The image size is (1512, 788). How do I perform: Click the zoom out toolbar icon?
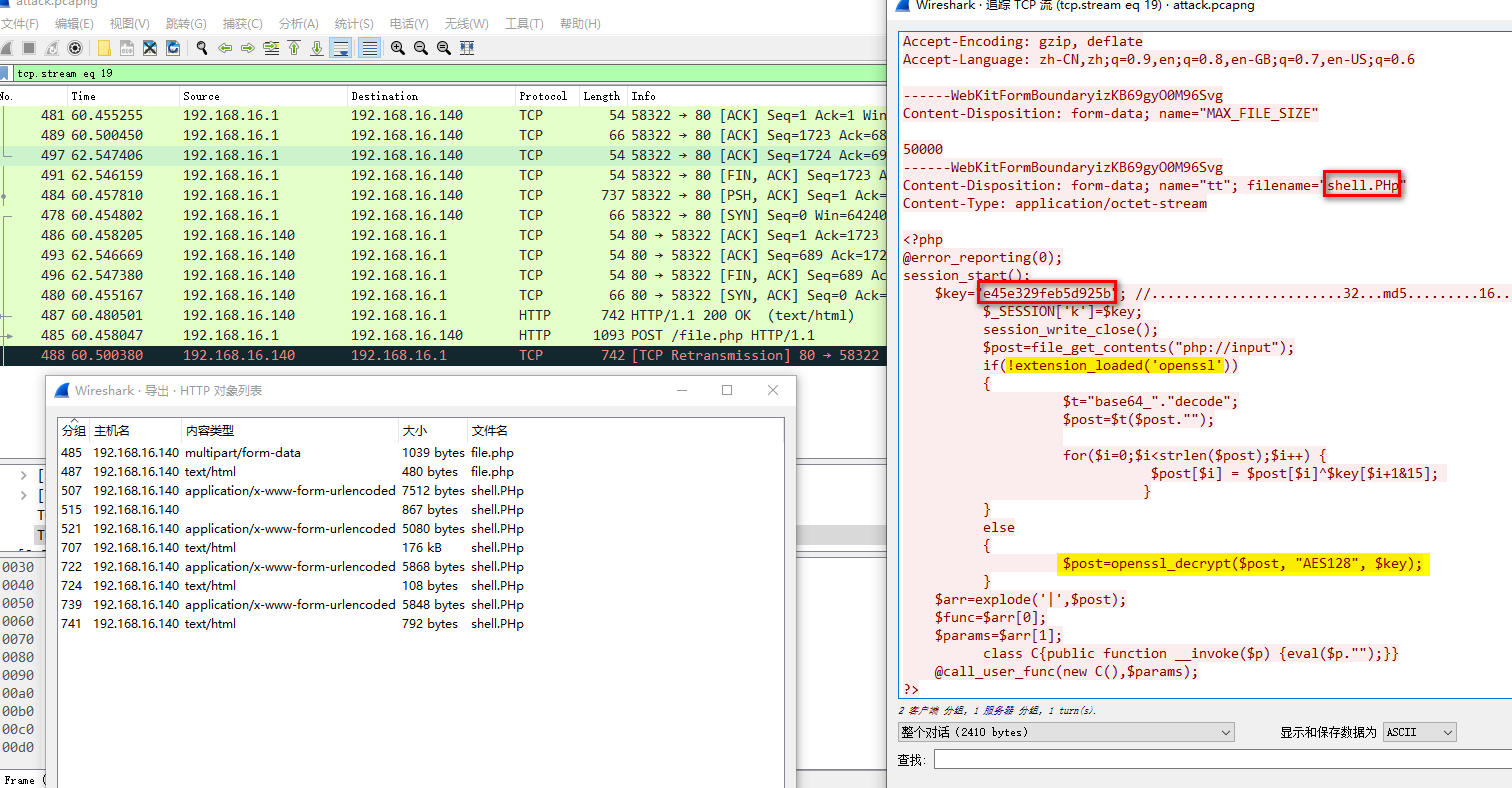[x=421, y=48]
